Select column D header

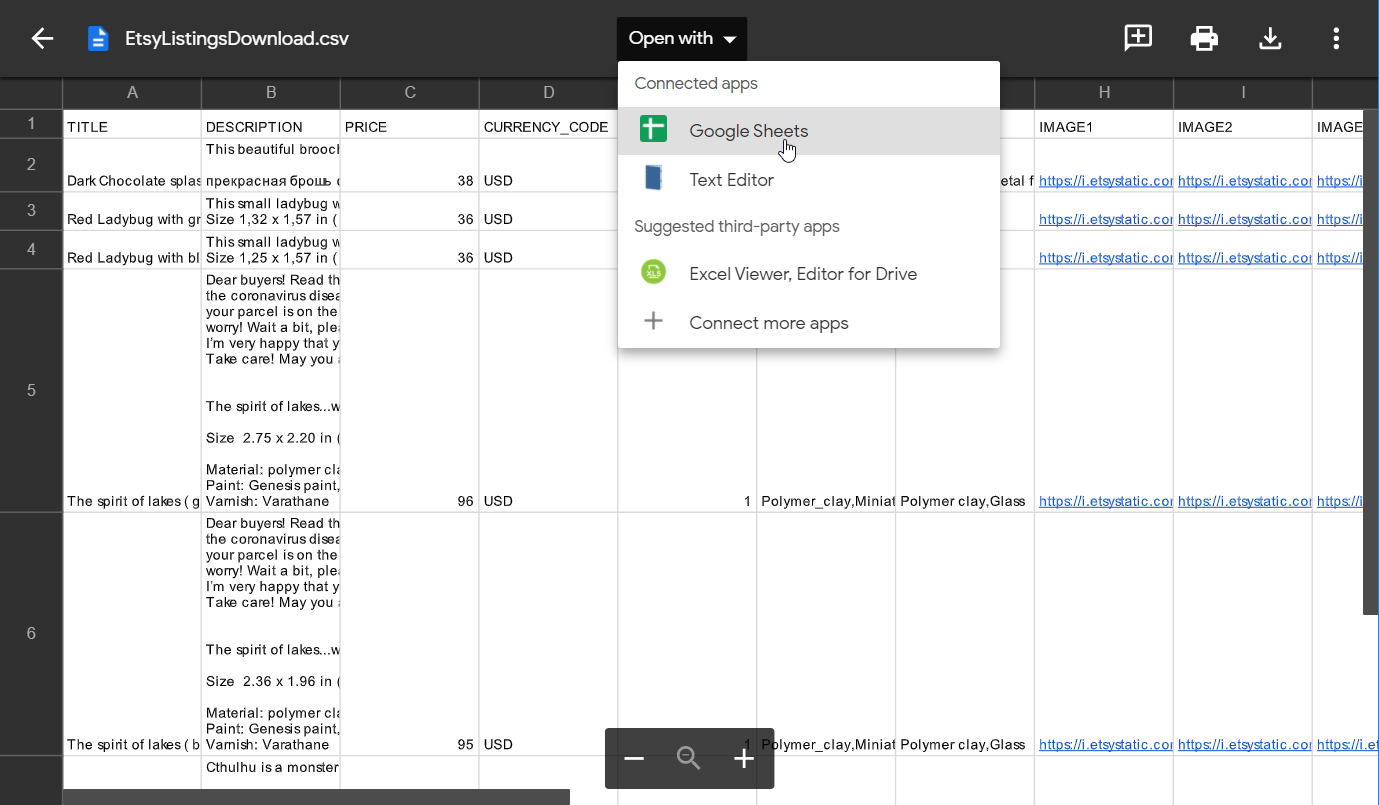(x=549, y=93)
